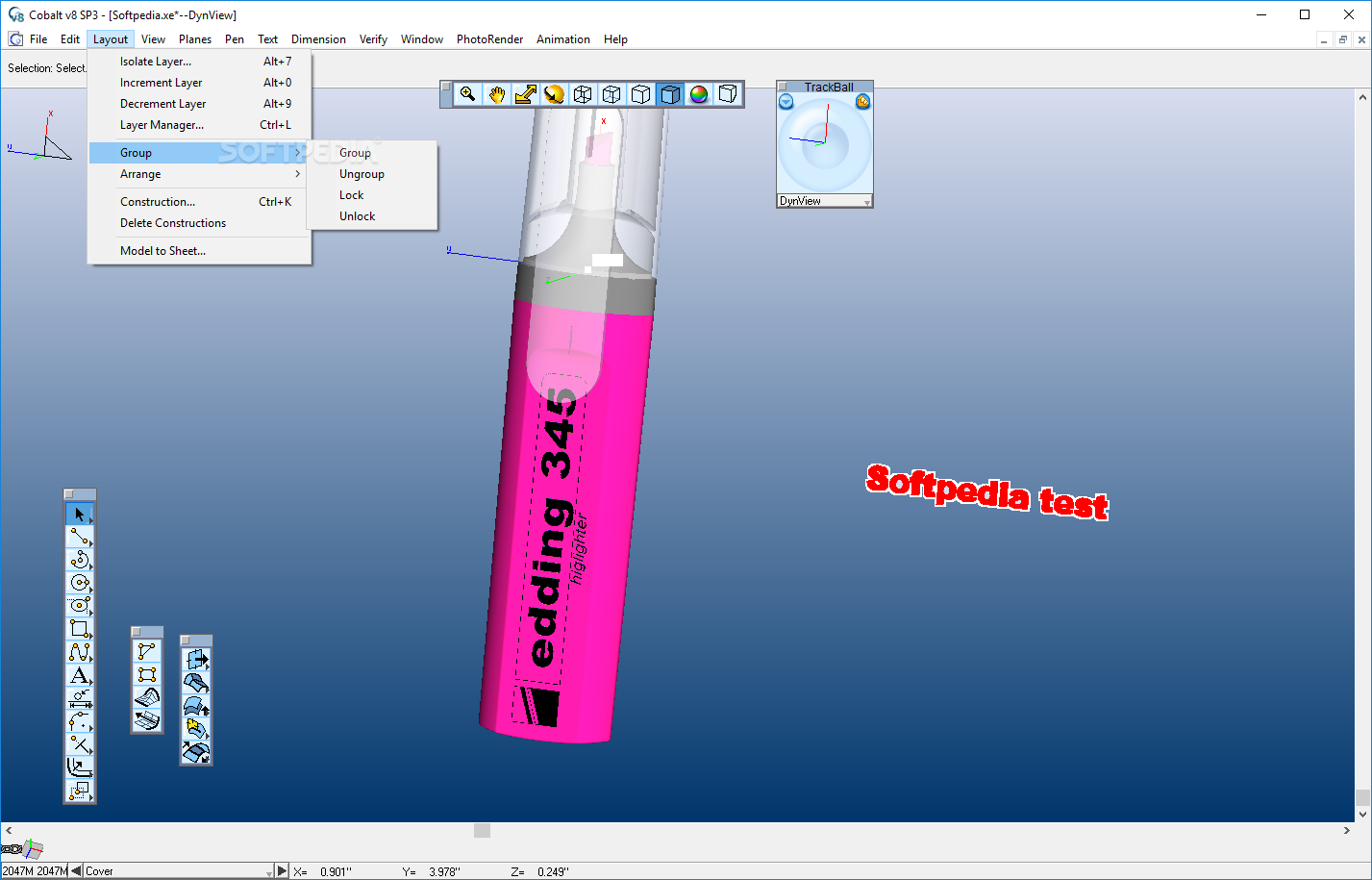Screen dimensions: 1372x880
Task: Toggle main tool palette collapse box
Action: coord(69,494)
